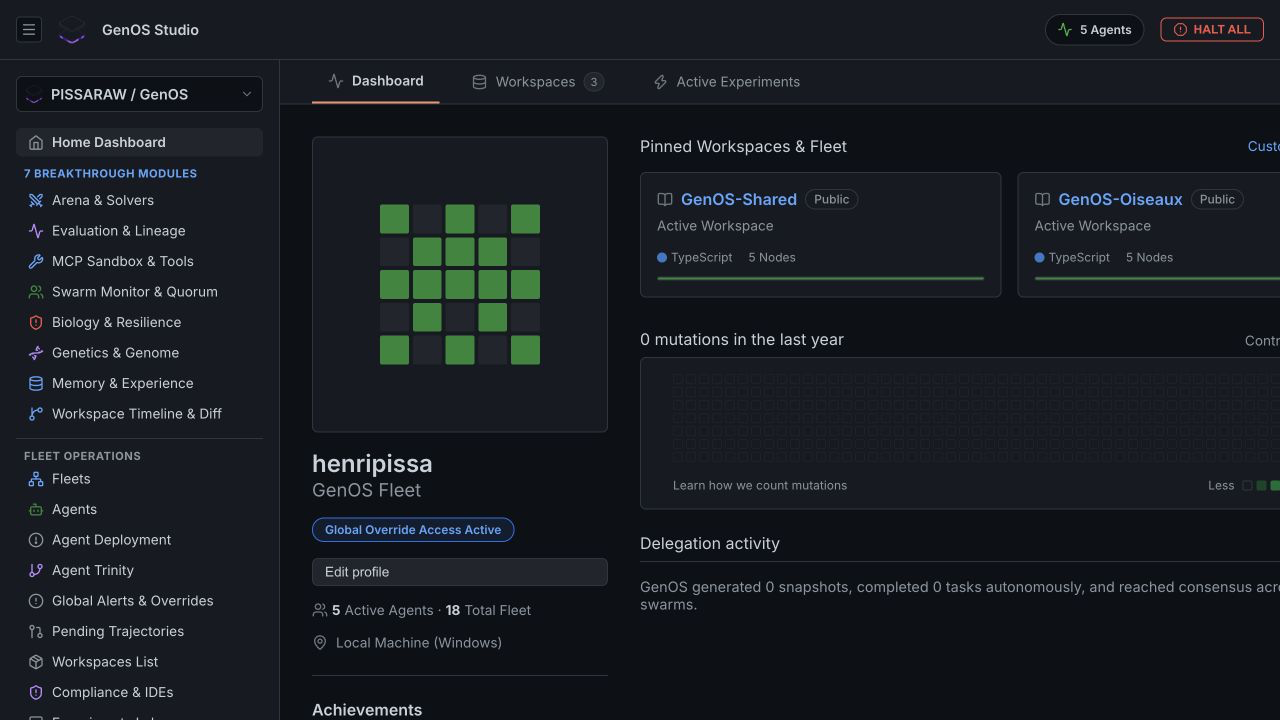Open Agent Trinity page
1280x720 pixels.
(139, 570)
